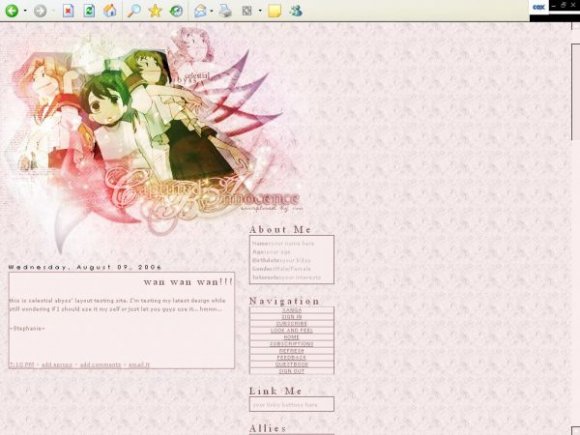Viewport: 580px width, 435px height.
Task: Open the LOOK AND FEEL link
Action: (291, 330)
